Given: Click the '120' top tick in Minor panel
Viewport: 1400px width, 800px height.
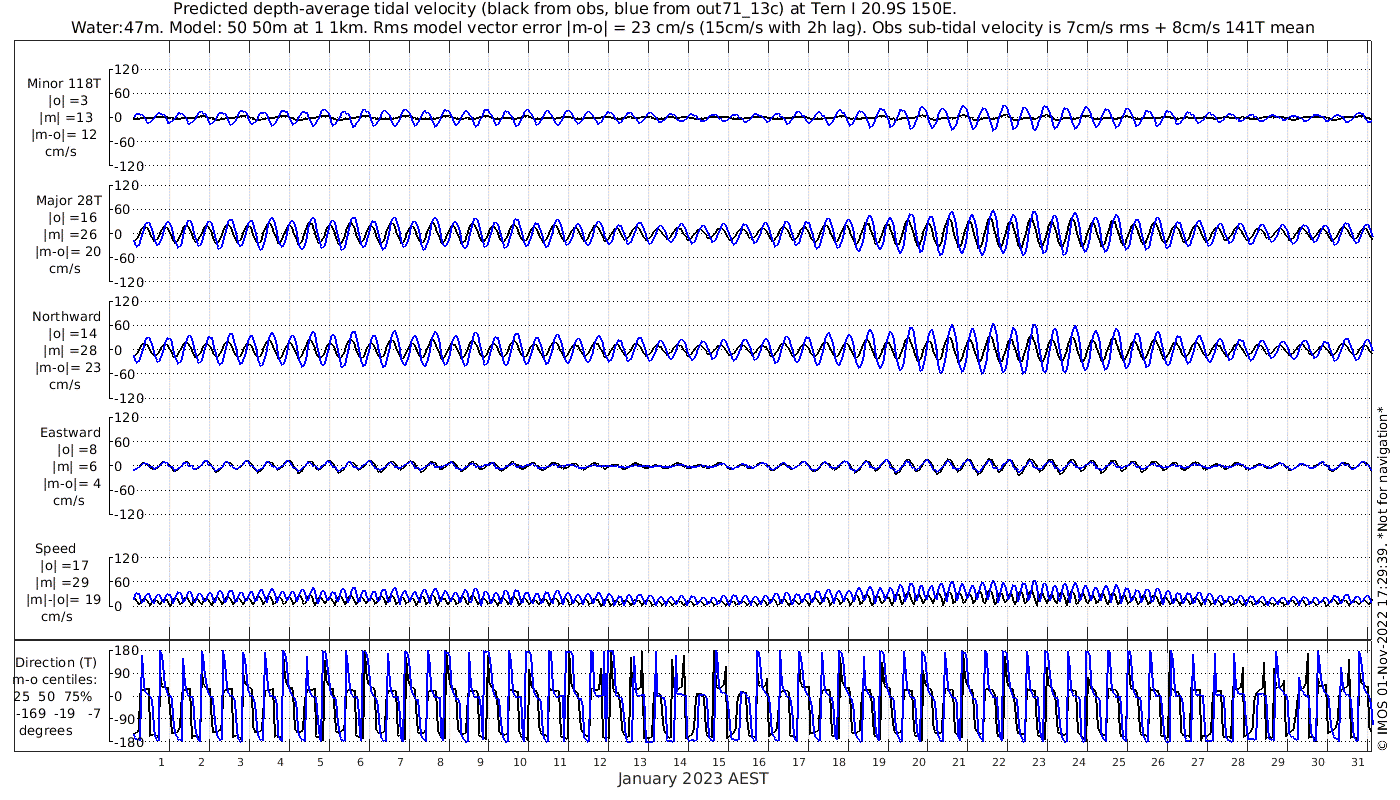Looking at the screenshot, I should [125, 69].
